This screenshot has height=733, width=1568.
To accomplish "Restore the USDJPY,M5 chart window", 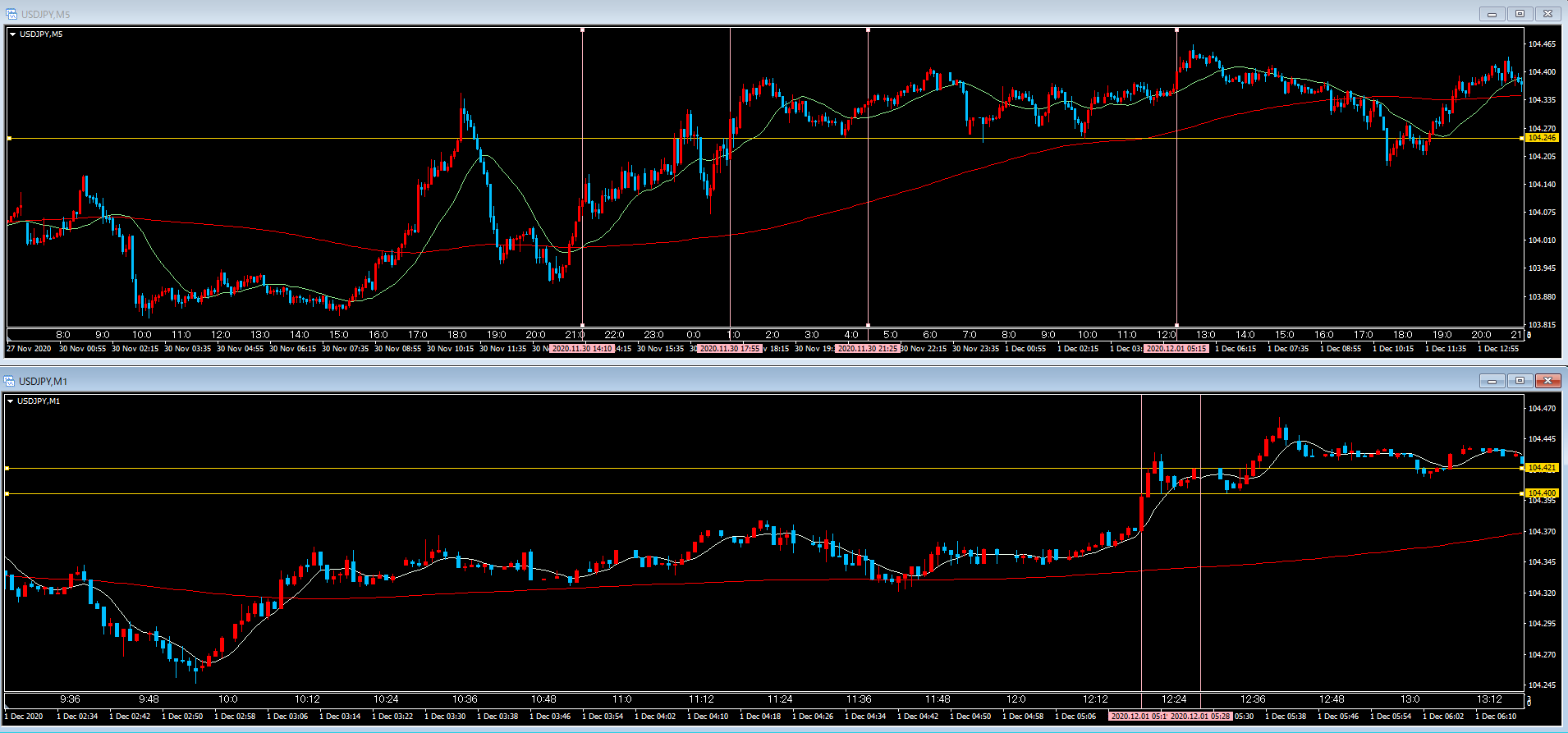I will (1520, 14).
